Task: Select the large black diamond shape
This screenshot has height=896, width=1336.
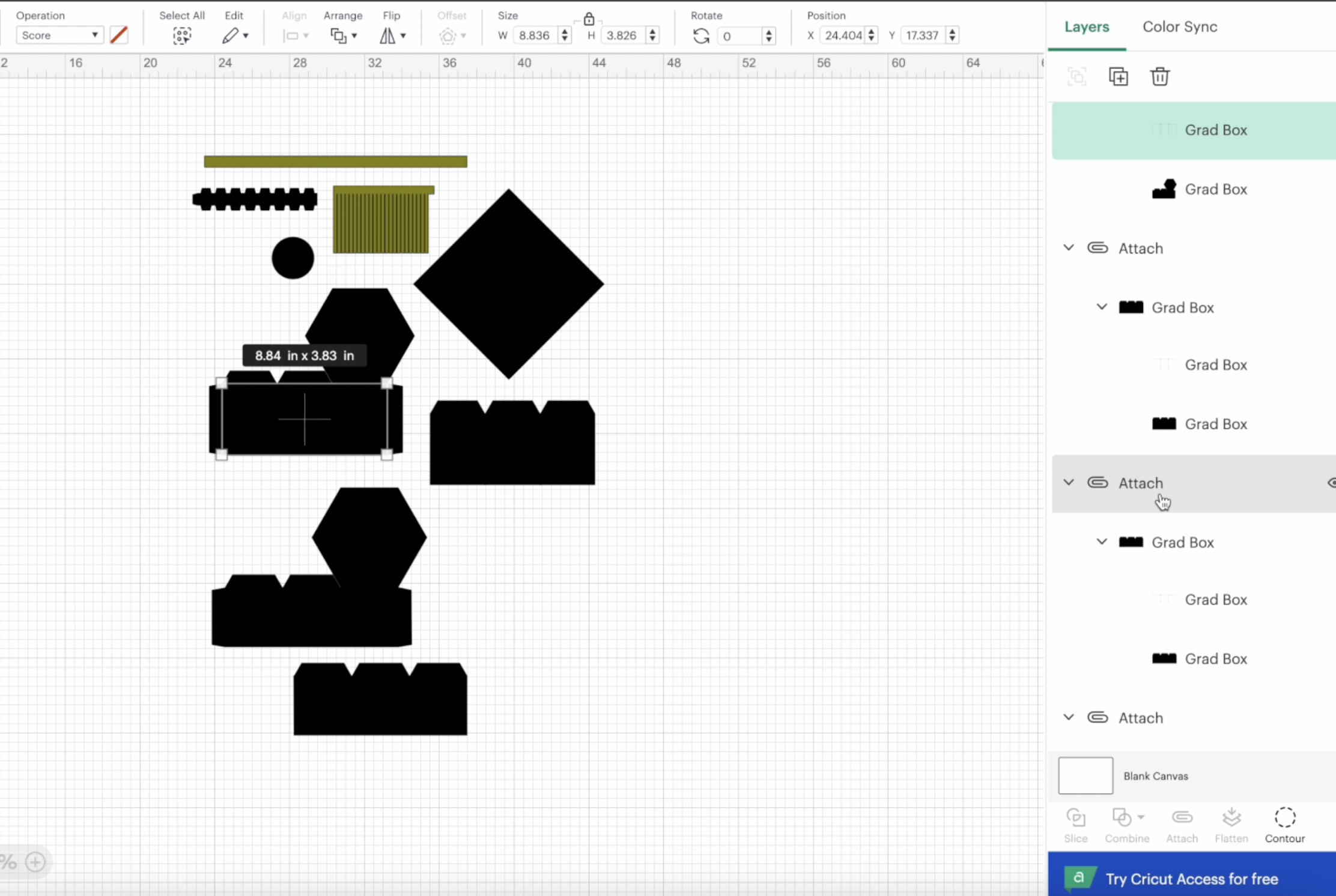Action: coord(509,284)
